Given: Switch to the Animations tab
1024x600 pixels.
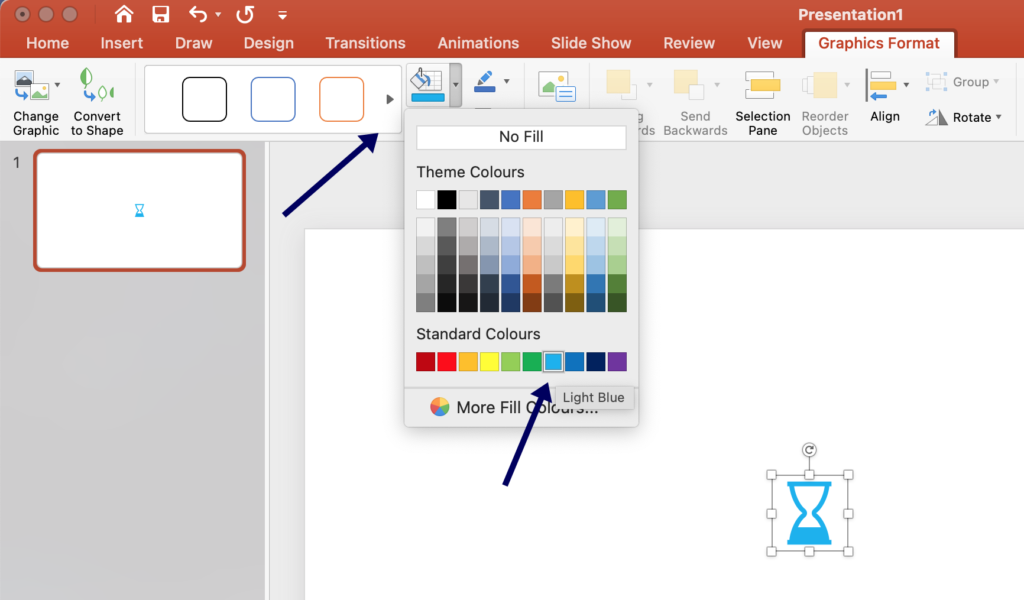Looking at the screenshot, I should [478, 43].
